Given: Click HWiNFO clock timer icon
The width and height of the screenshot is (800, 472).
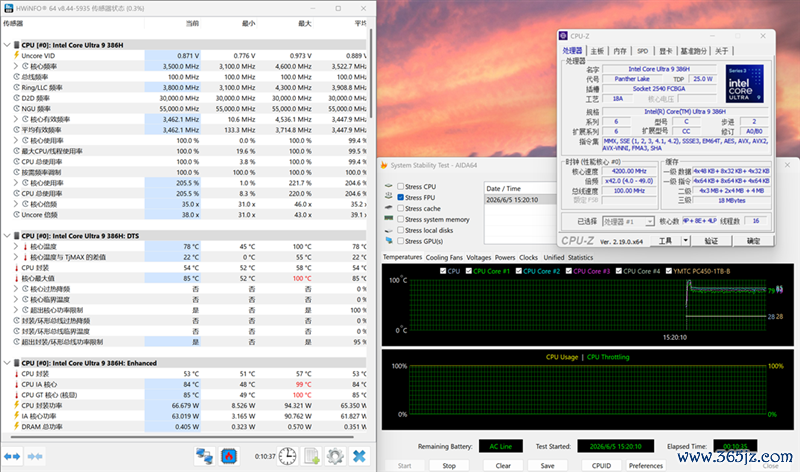Looking at the screenshot, I should tap(287, 456).
